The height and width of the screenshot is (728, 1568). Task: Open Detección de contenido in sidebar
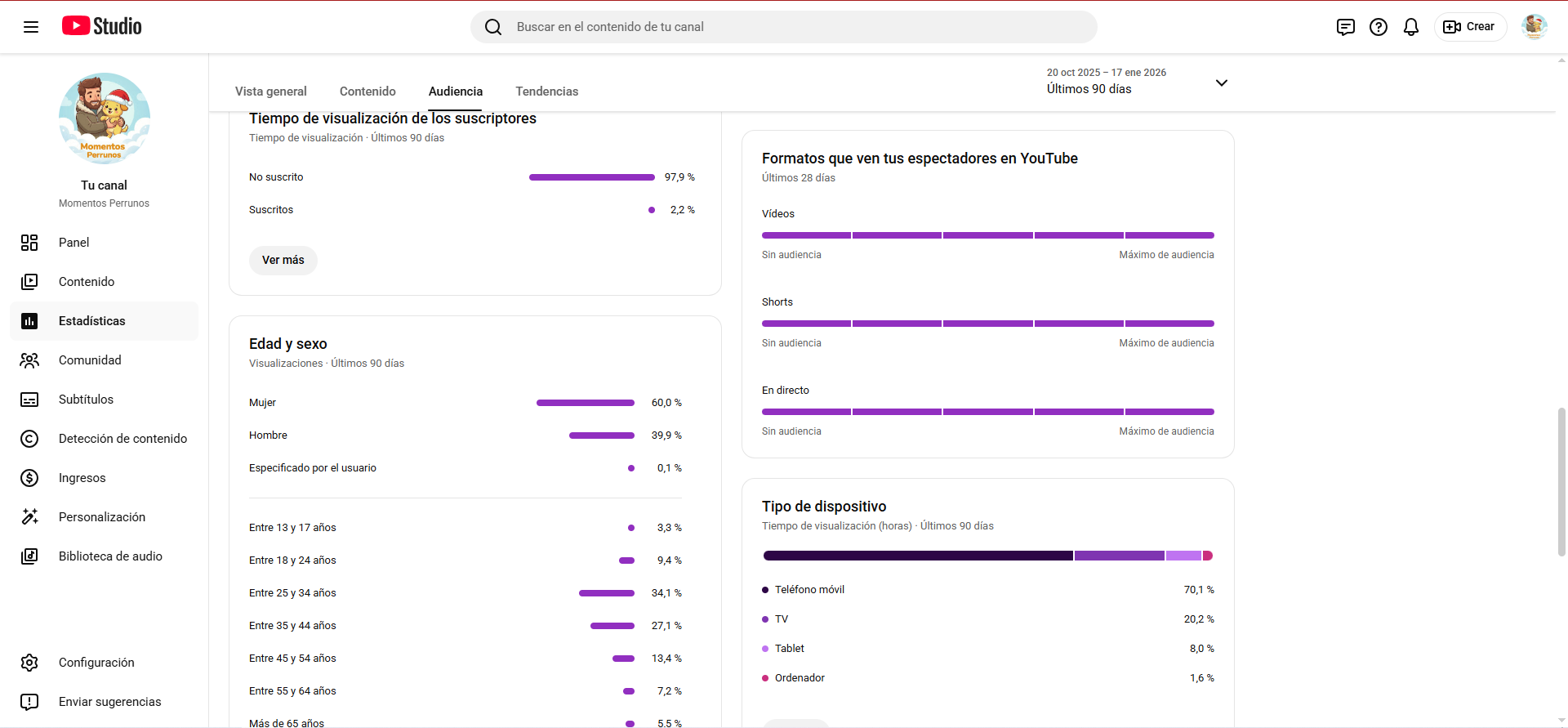[x=122, y=439]
